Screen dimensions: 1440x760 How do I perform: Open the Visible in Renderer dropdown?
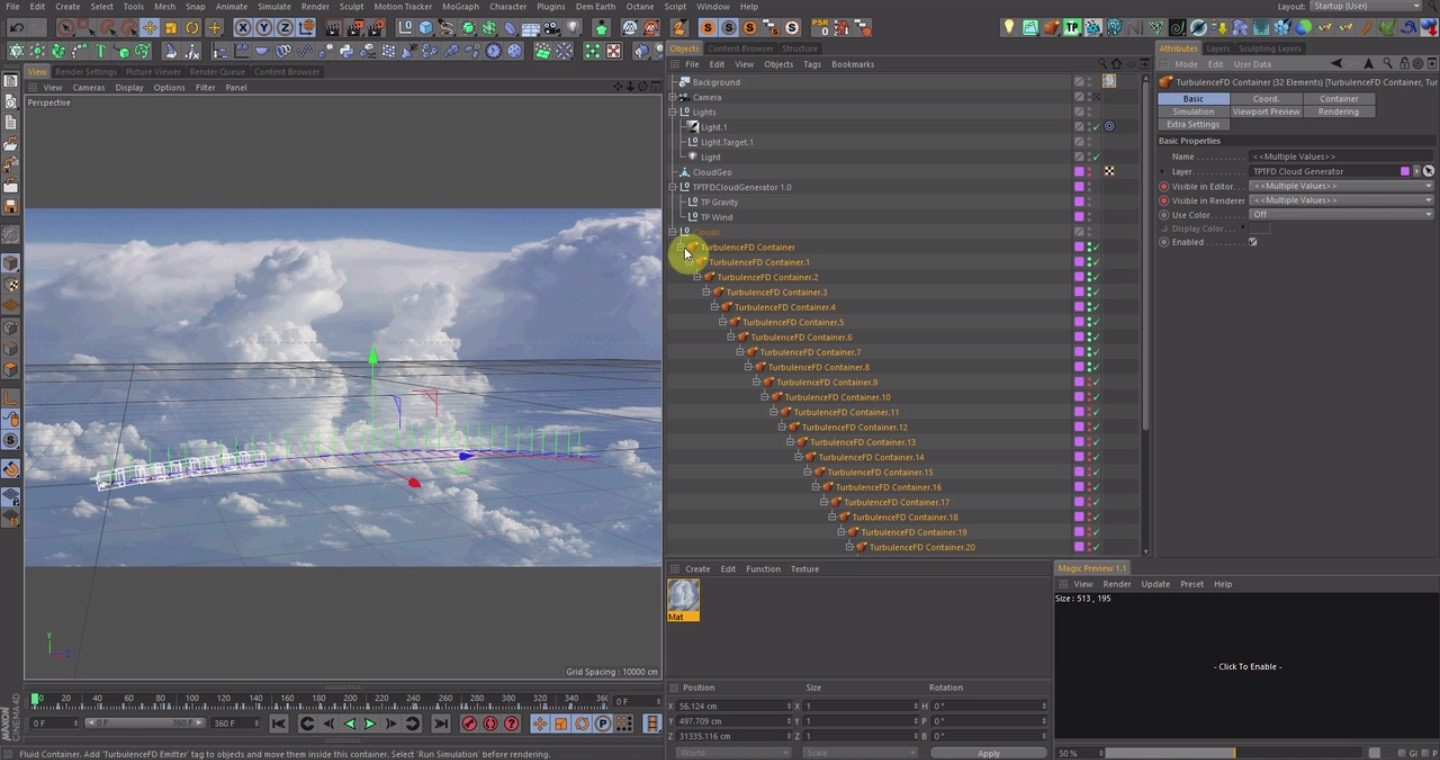pyautogui.click(x=1342, y=200)
